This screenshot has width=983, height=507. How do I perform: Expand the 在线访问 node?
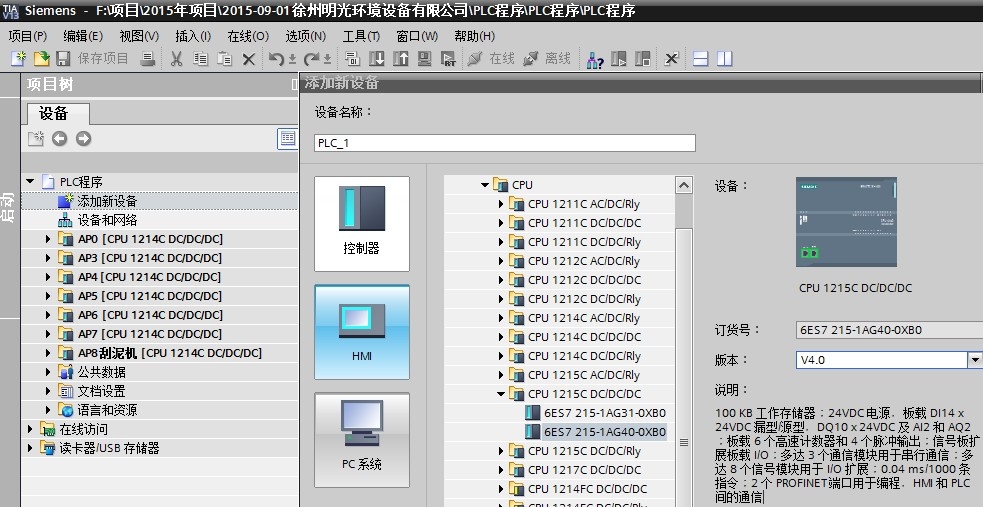coord(29,429)
